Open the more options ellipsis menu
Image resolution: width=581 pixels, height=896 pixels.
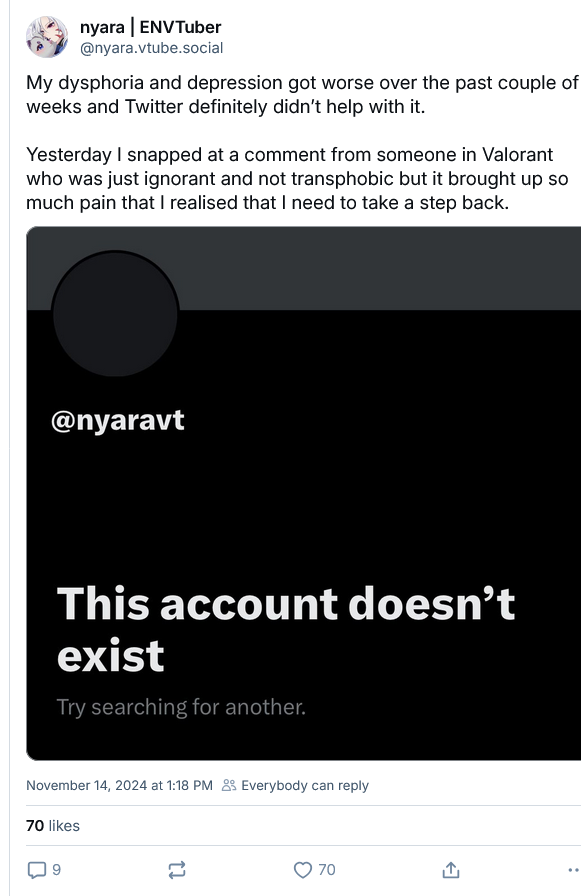click(x=574, y=870)
